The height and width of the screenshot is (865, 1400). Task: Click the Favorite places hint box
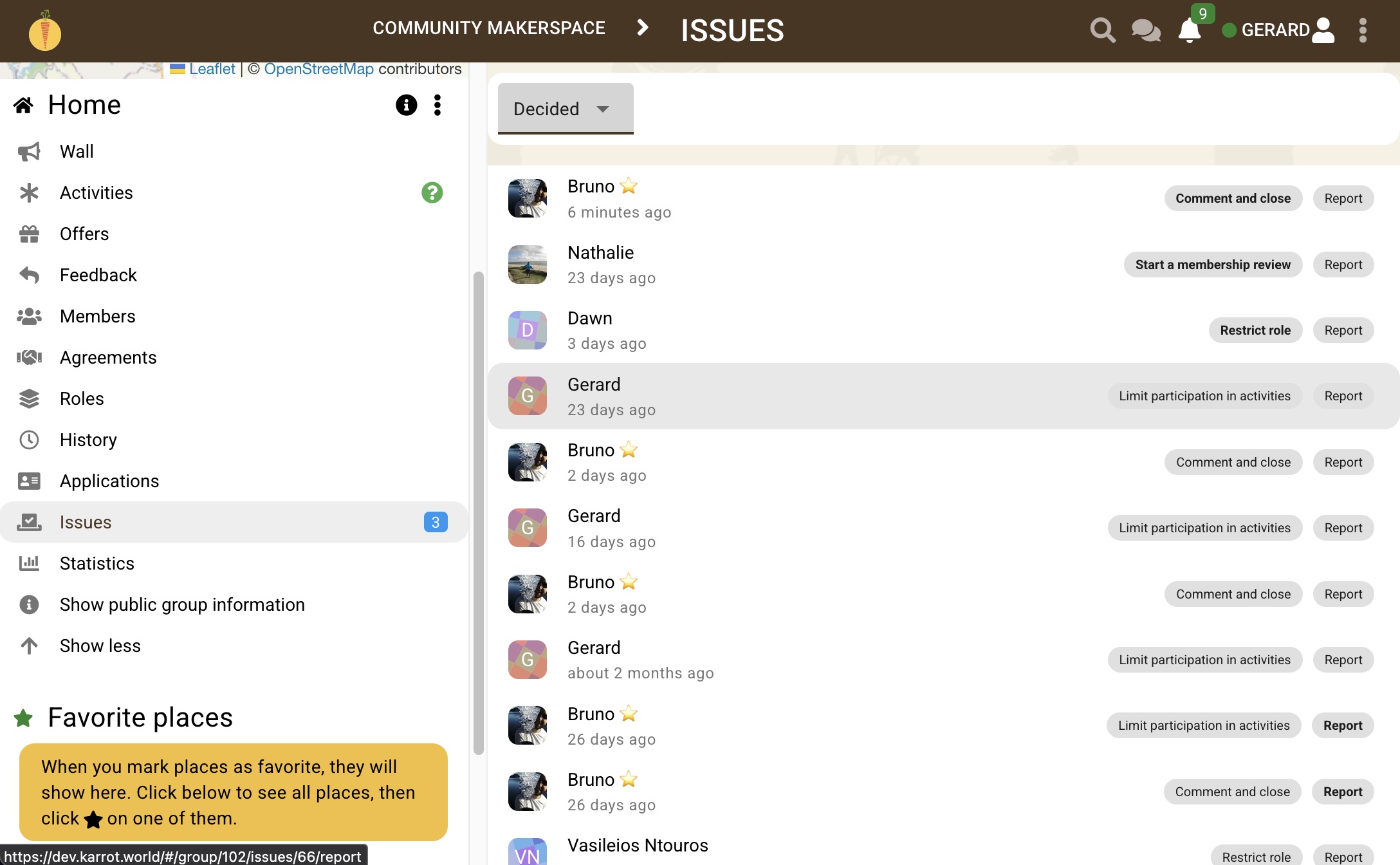tap(234, 792)
